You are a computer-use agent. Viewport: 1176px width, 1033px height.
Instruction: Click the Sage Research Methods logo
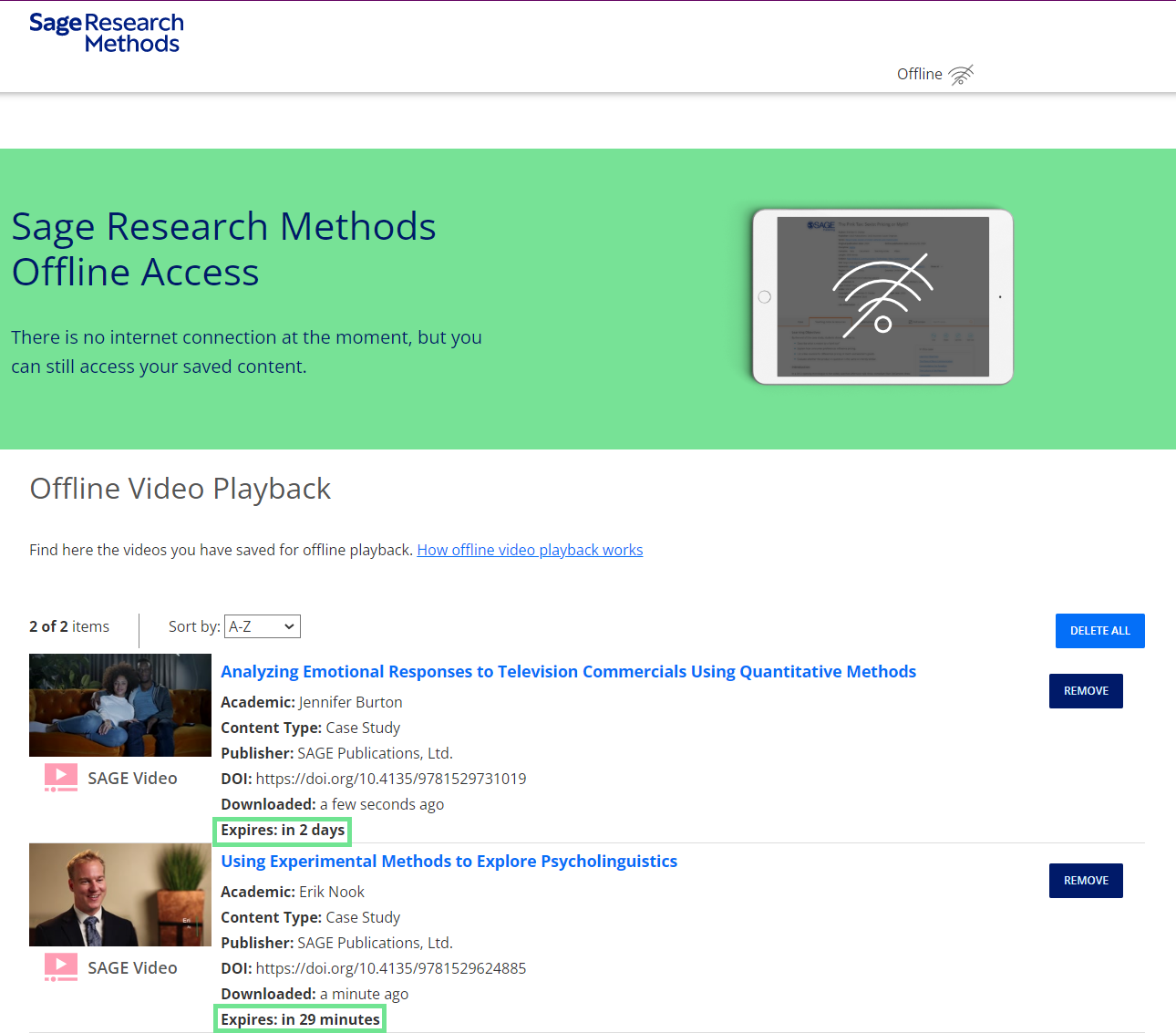106,33
